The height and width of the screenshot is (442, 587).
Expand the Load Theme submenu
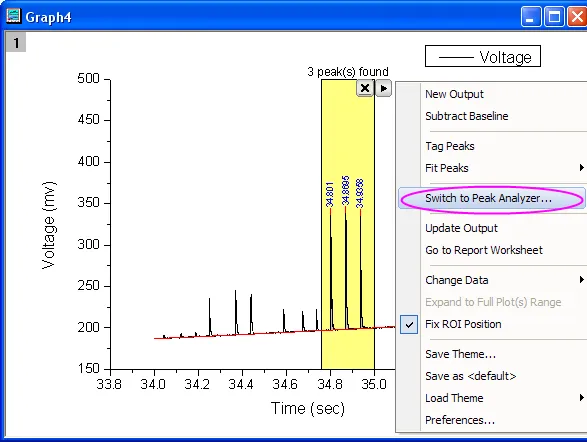[x=492, y=398]
